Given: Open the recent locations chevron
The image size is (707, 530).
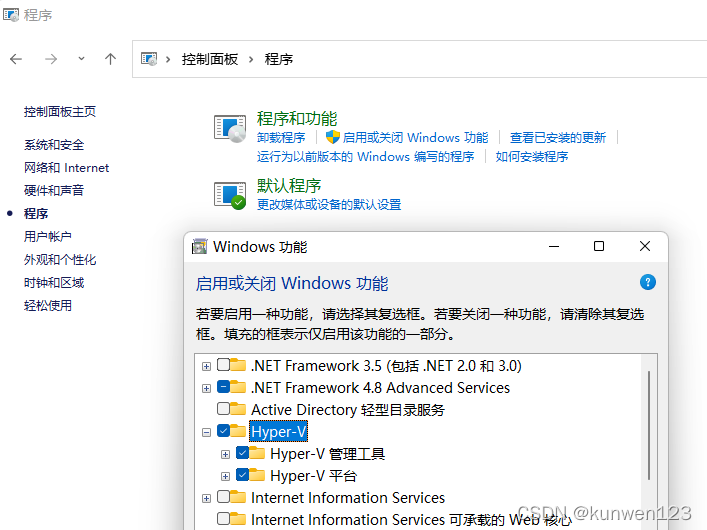Looking at the screenshot, I should coord(81,59).
